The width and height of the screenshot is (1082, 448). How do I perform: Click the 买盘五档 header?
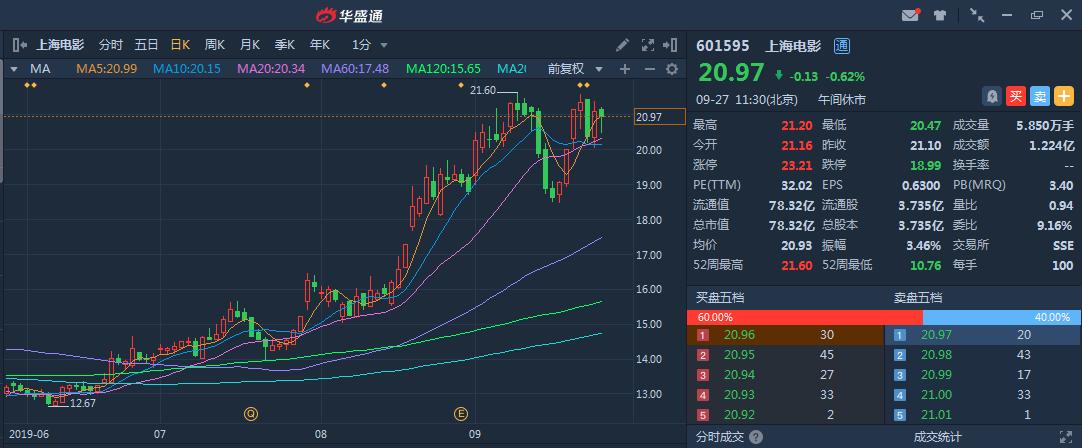pyautogui.click(x=720, y=298)
